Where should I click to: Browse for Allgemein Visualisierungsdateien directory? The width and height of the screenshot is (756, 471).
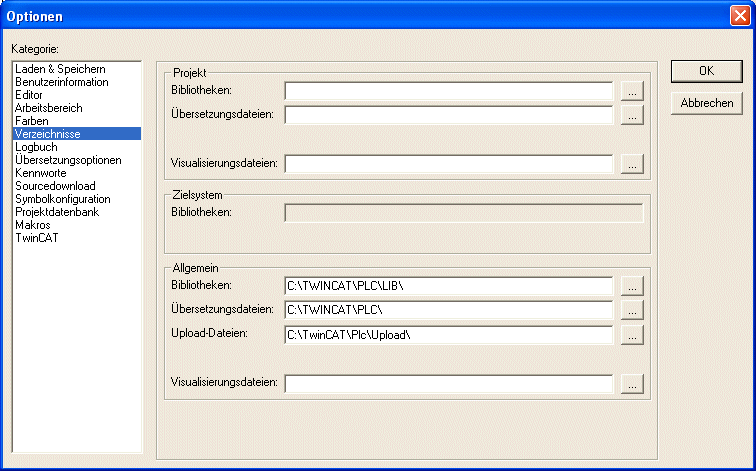pos(631,383)
